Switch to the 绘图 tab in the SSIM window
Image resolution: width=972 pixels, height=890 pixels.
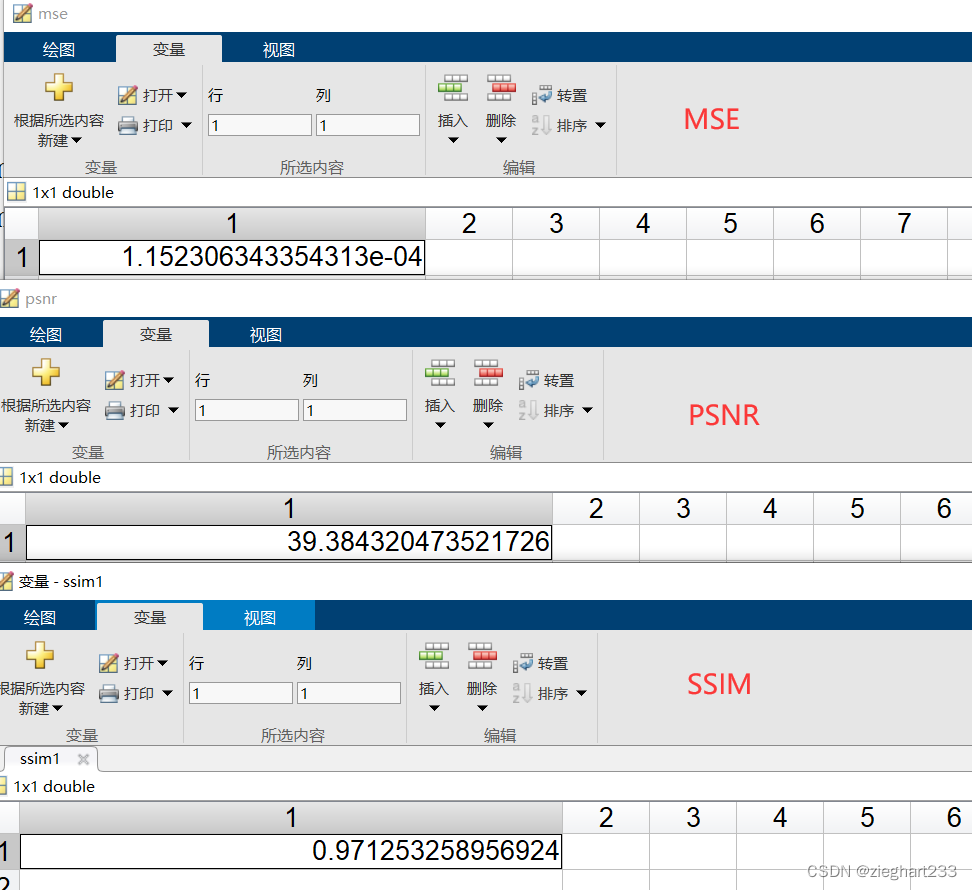click(x=40, y=616)
